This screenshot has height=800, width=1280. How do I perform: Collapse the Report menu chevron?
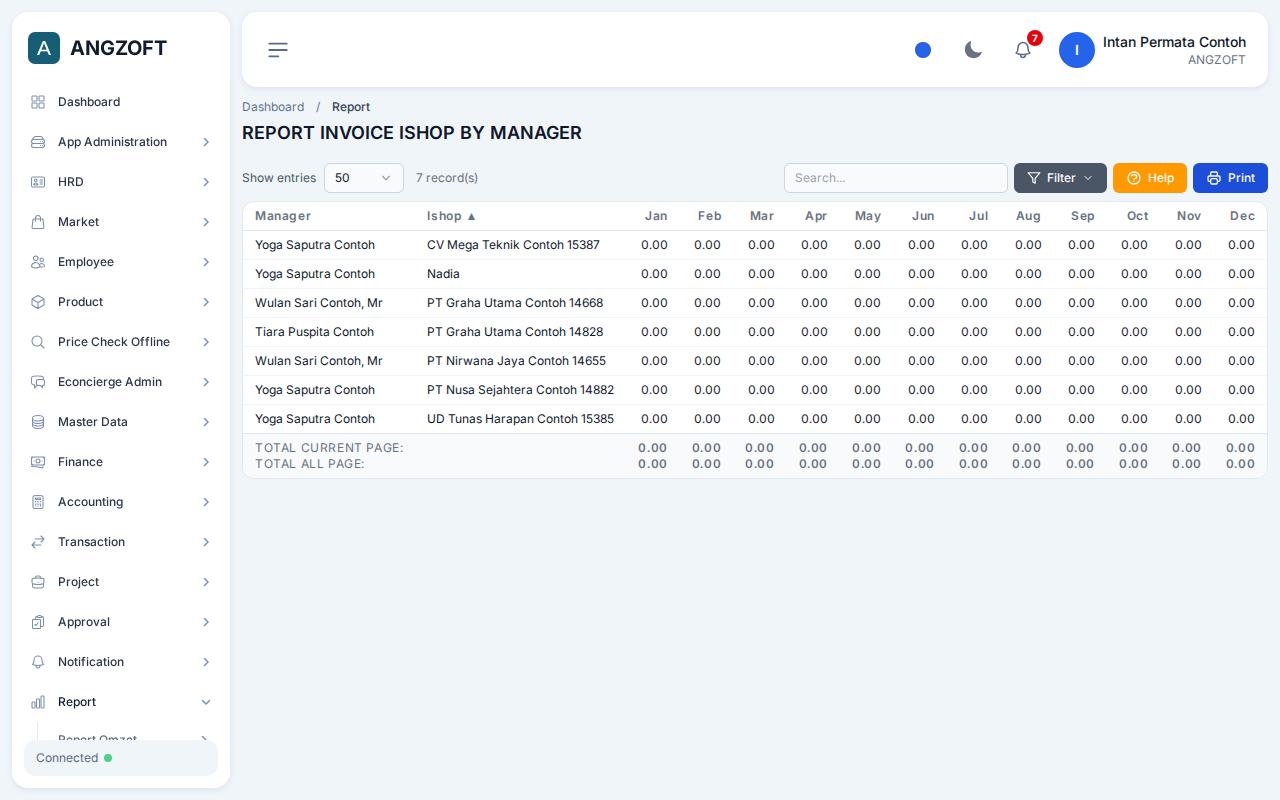coord(206,702)
